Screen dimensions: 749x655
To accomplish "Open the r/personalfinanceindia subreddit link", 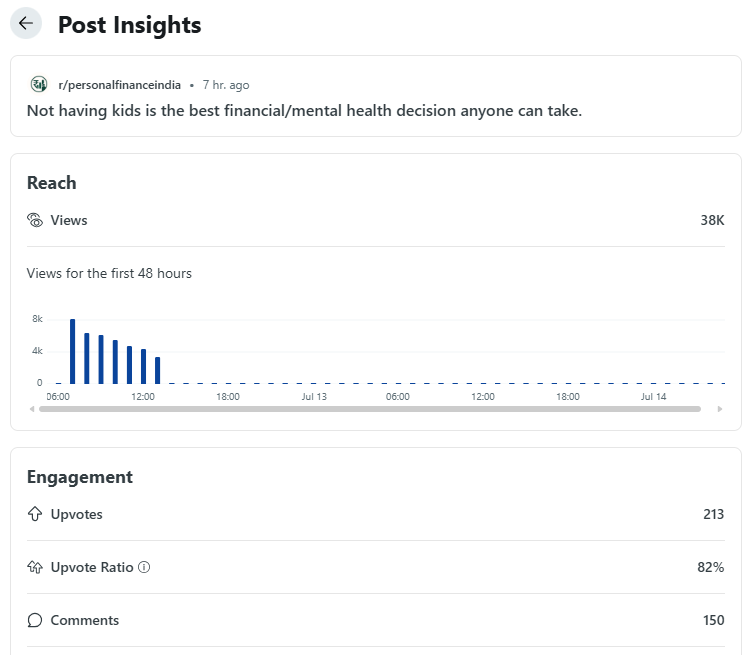I will coord(119,85).
